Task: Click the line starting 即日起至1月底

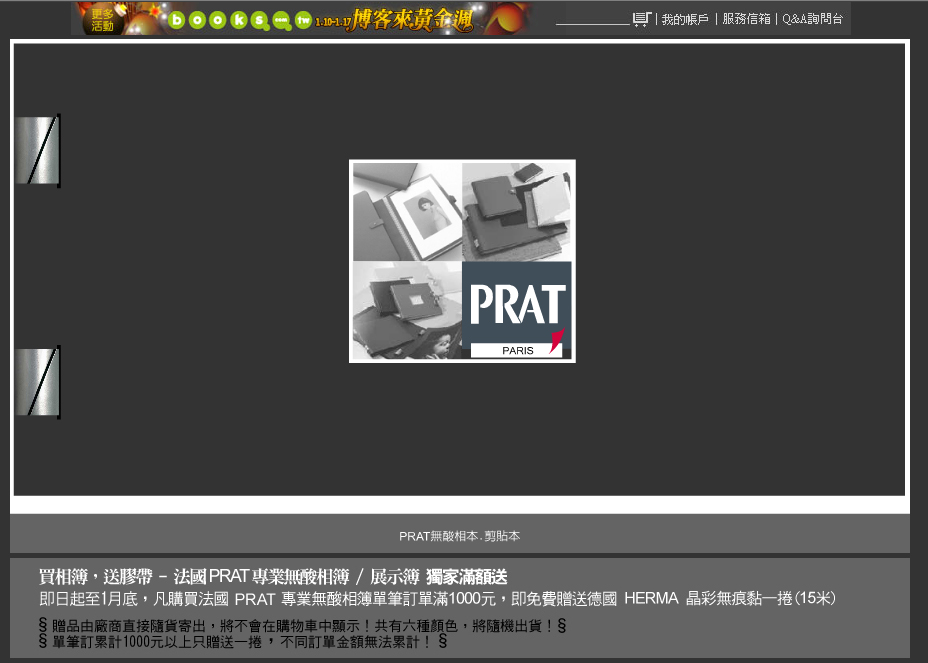Action: click(x=437, y=598)
